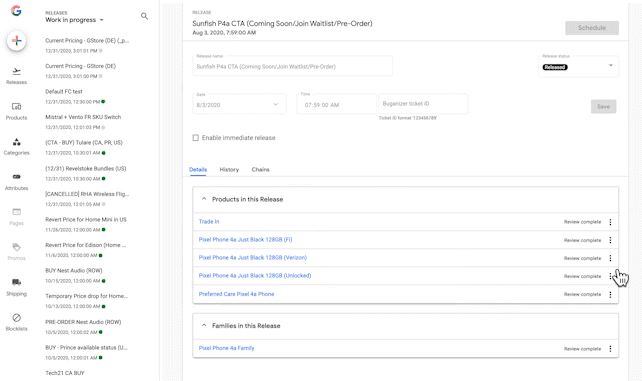This screenshot has height=381, width=642.
Task: Open more options for Preferred Care row
Action: 610,294
